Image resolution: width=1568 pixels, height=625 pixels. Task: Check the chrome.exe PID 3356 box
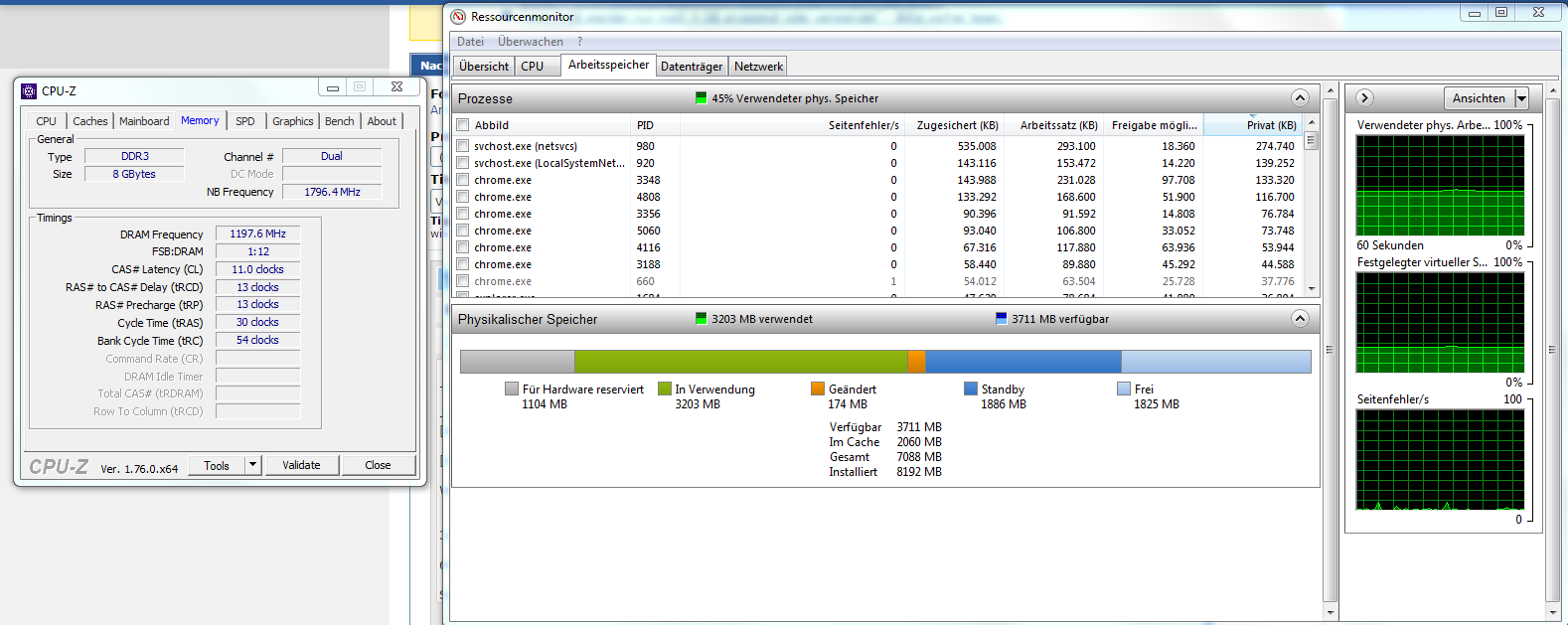(x=462, y=214)
